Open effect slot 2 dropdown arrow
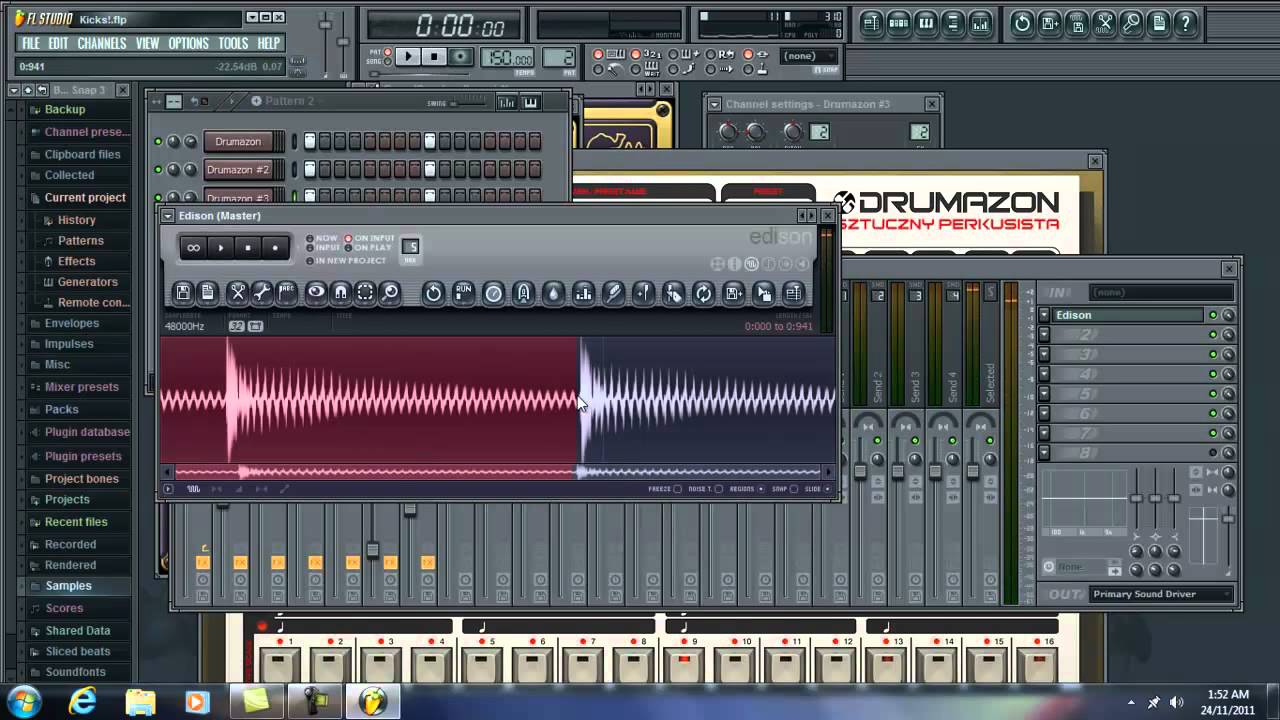 (1044, 335)
